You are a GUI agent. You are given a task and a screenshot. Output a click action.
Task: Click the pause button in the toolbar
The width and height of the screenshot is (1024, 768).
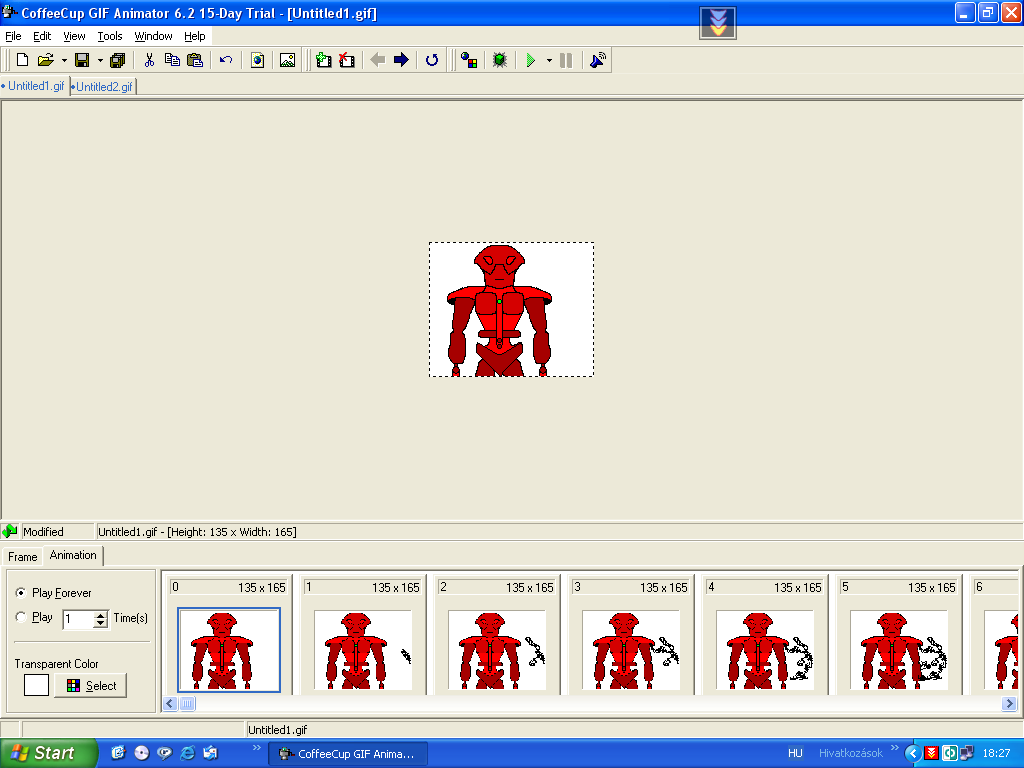[x=566, y=60]
